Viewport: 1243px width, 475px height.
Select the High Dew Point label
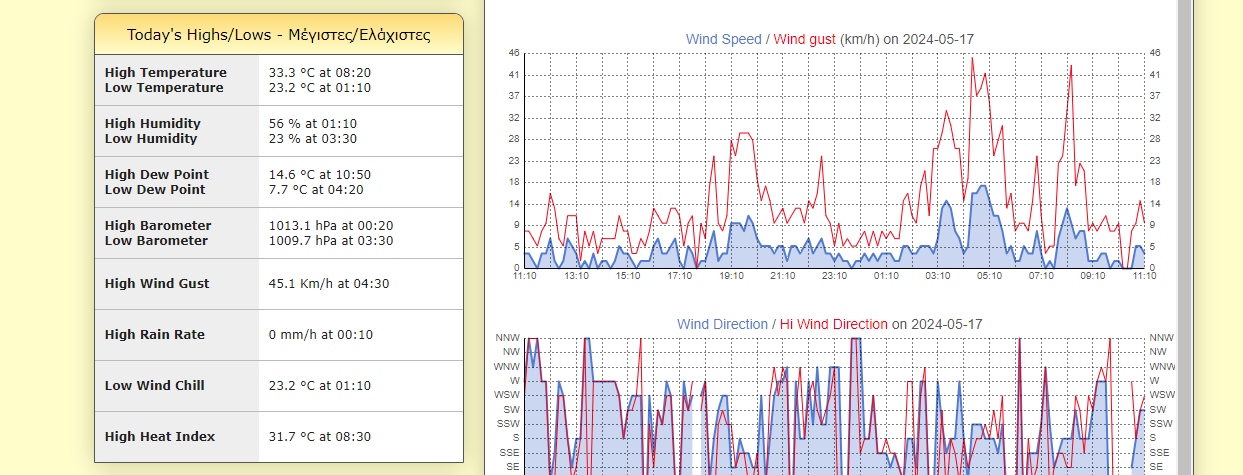pos(157,175)
